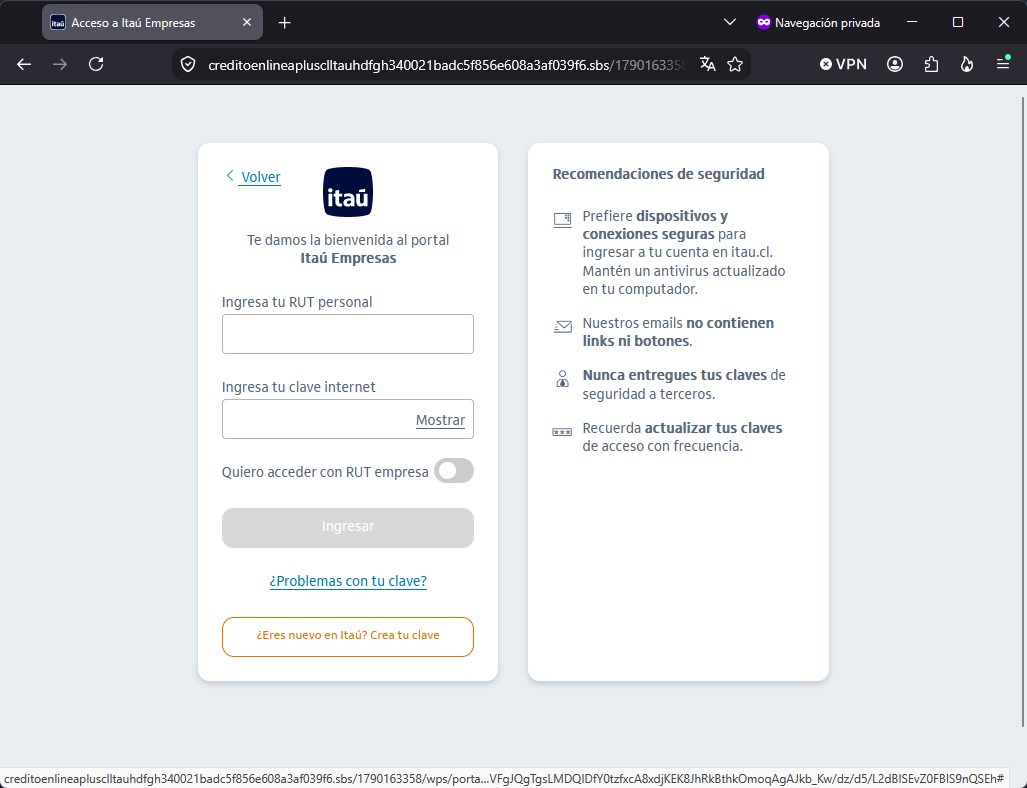The width and height of the screenshot is (1027, 788).
Task: Click the Itaú logo
Action: pos(348,192)
